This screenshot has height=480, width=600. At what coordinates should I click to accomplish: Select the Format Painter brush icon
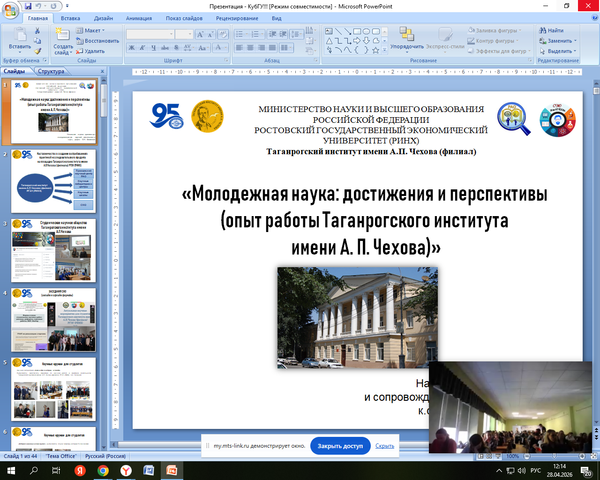coord(37,50)
